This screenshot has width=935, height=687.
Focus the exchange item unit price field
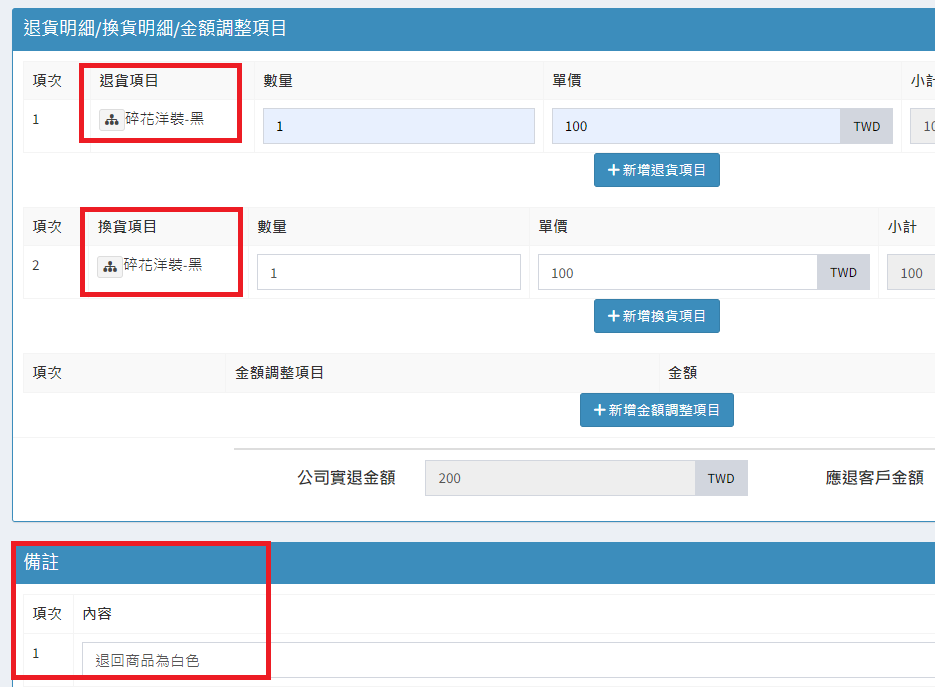tap(677, 272)
